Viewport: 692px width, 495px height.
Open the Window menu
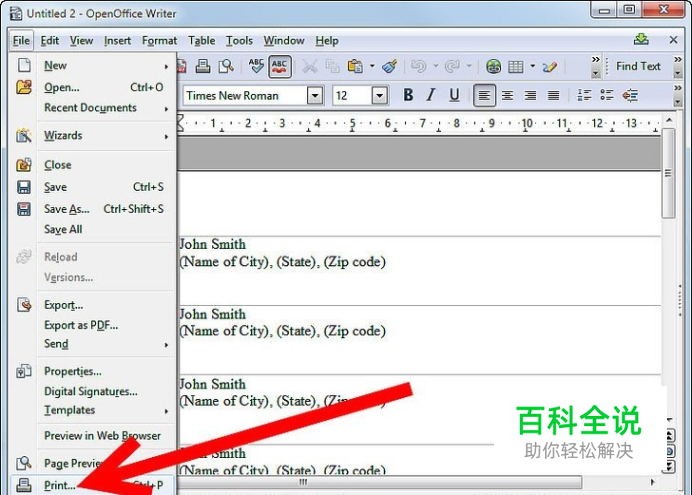click(284, 41)
